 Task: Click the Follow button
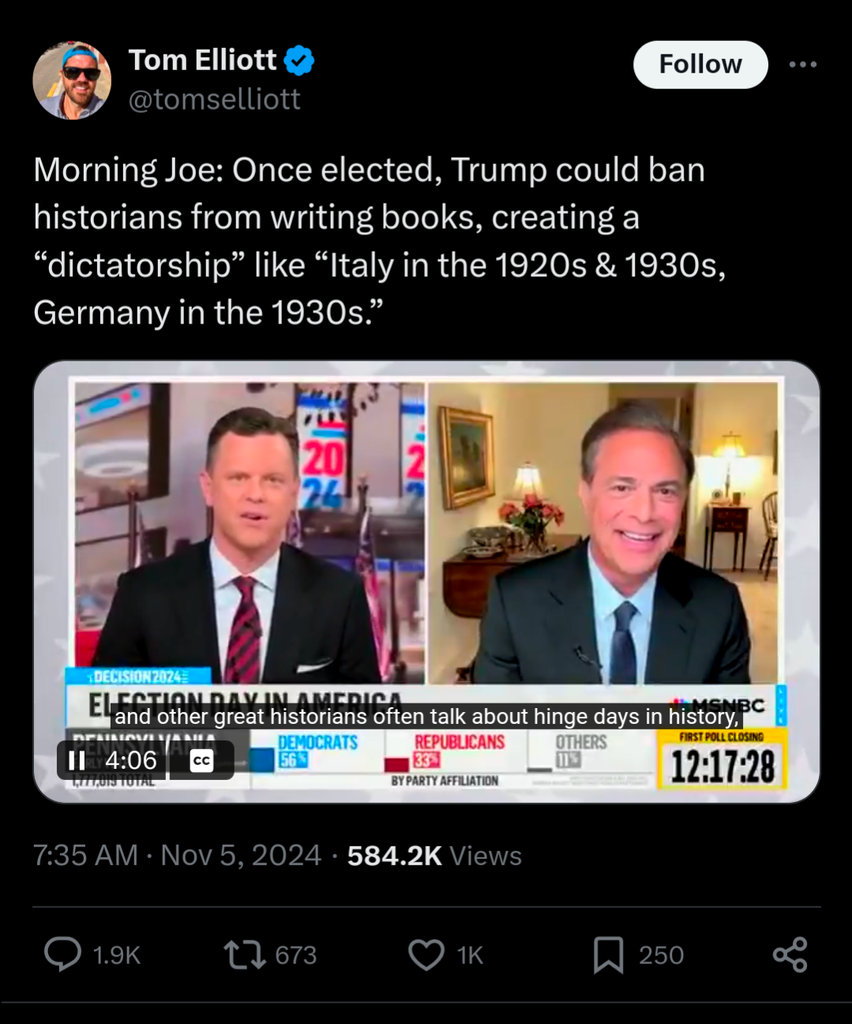coord(700,65)
